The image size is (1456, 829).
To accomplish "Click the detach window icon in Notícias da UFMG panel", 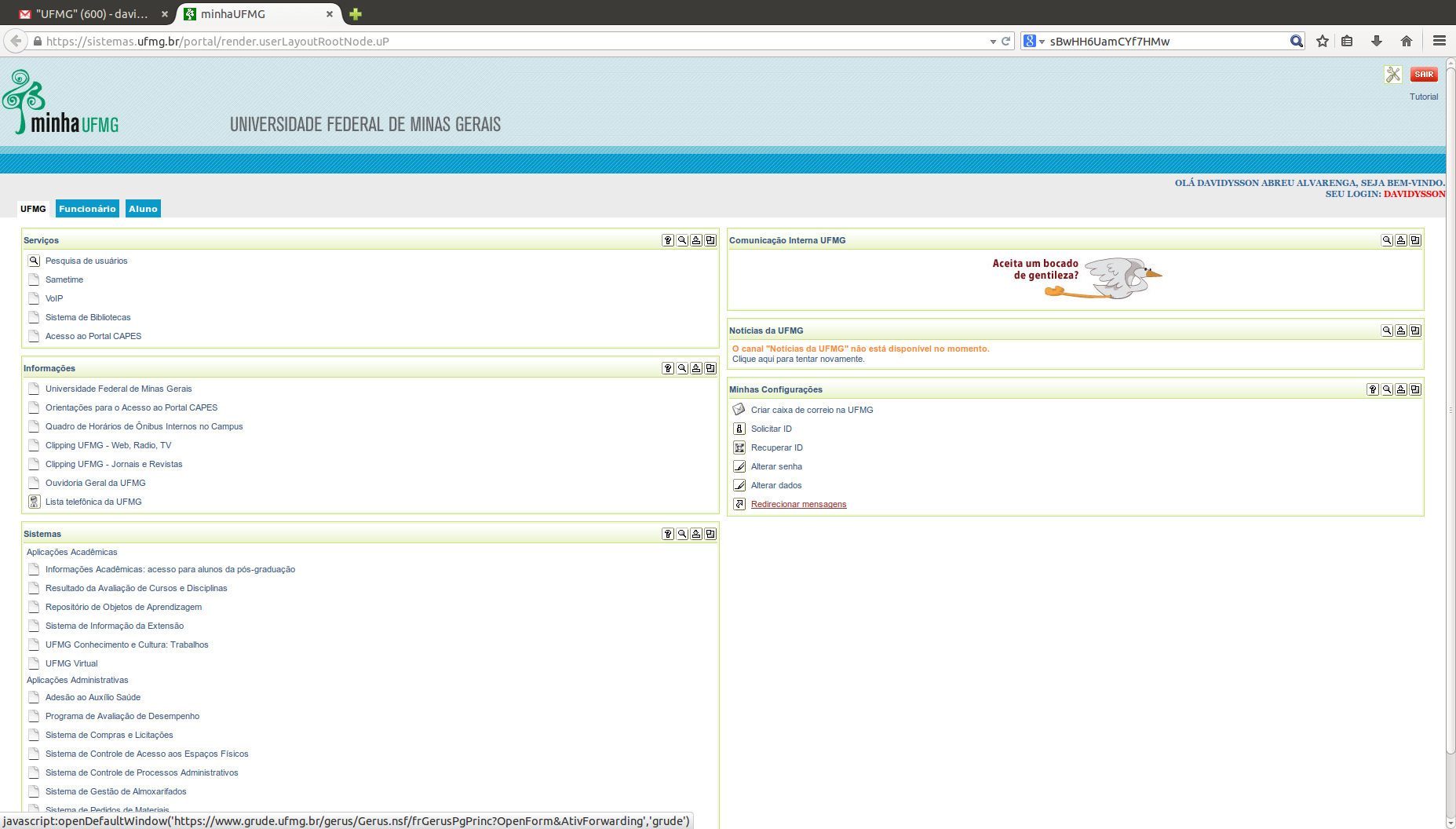I will tap(1415, 331).
